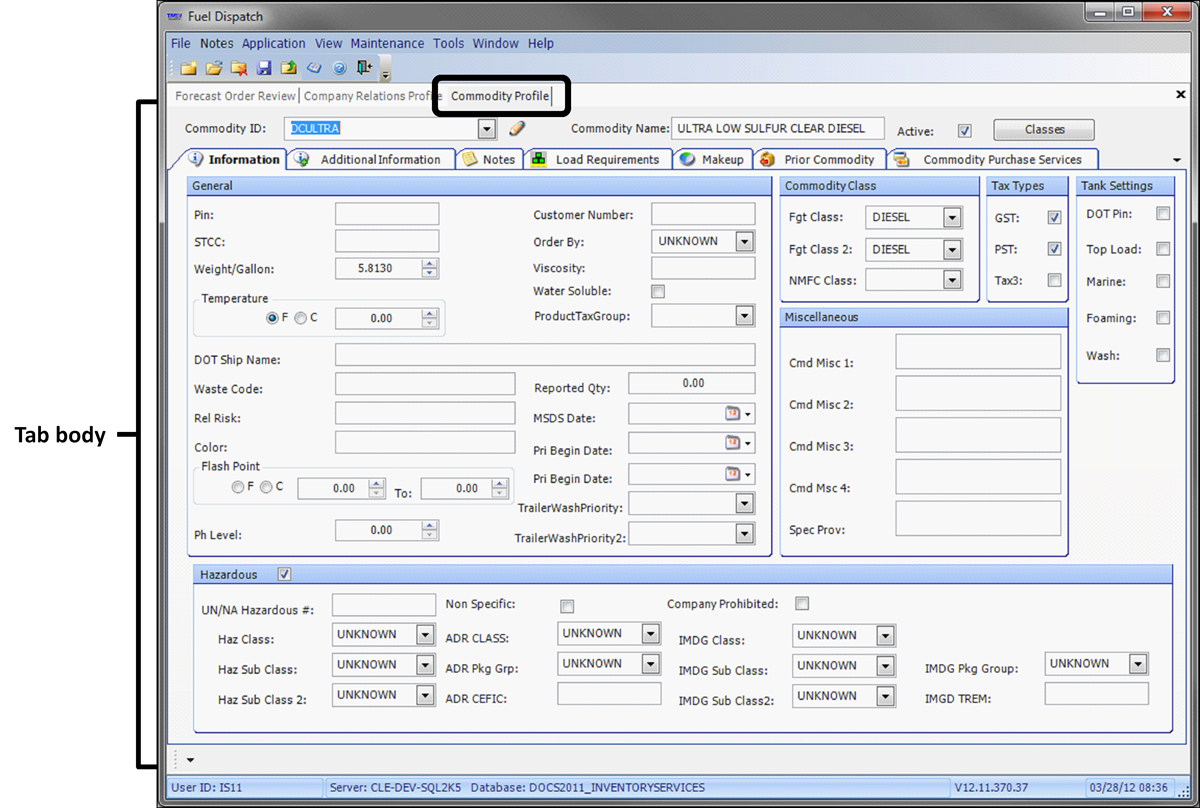Enable the Company Prohibited checkbox
Viewport: 1200px width, 808px height.
click(x=802, y=604)
